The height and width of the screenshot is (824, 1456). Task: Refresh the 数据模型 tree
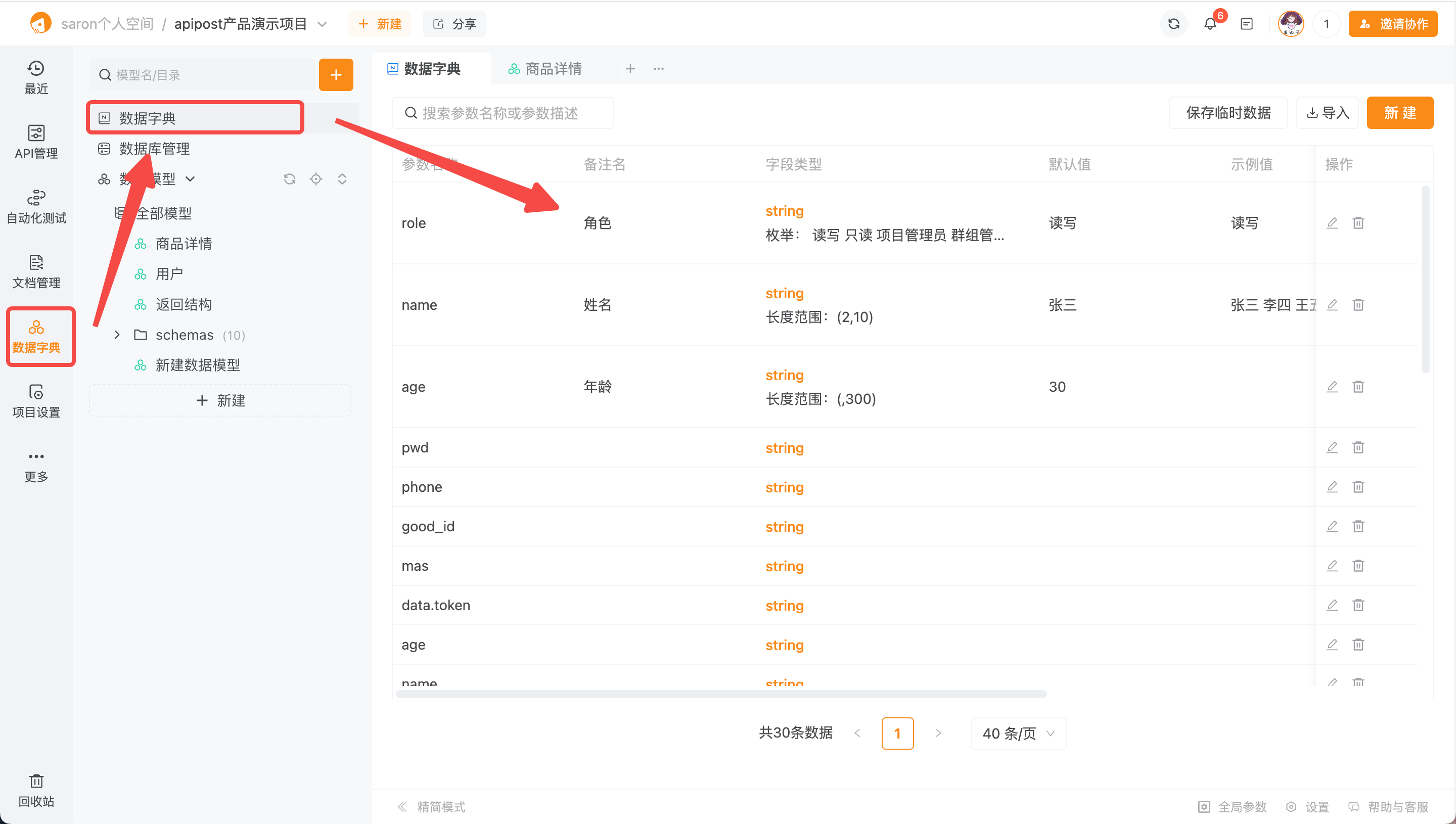click(x=290, y=179)
